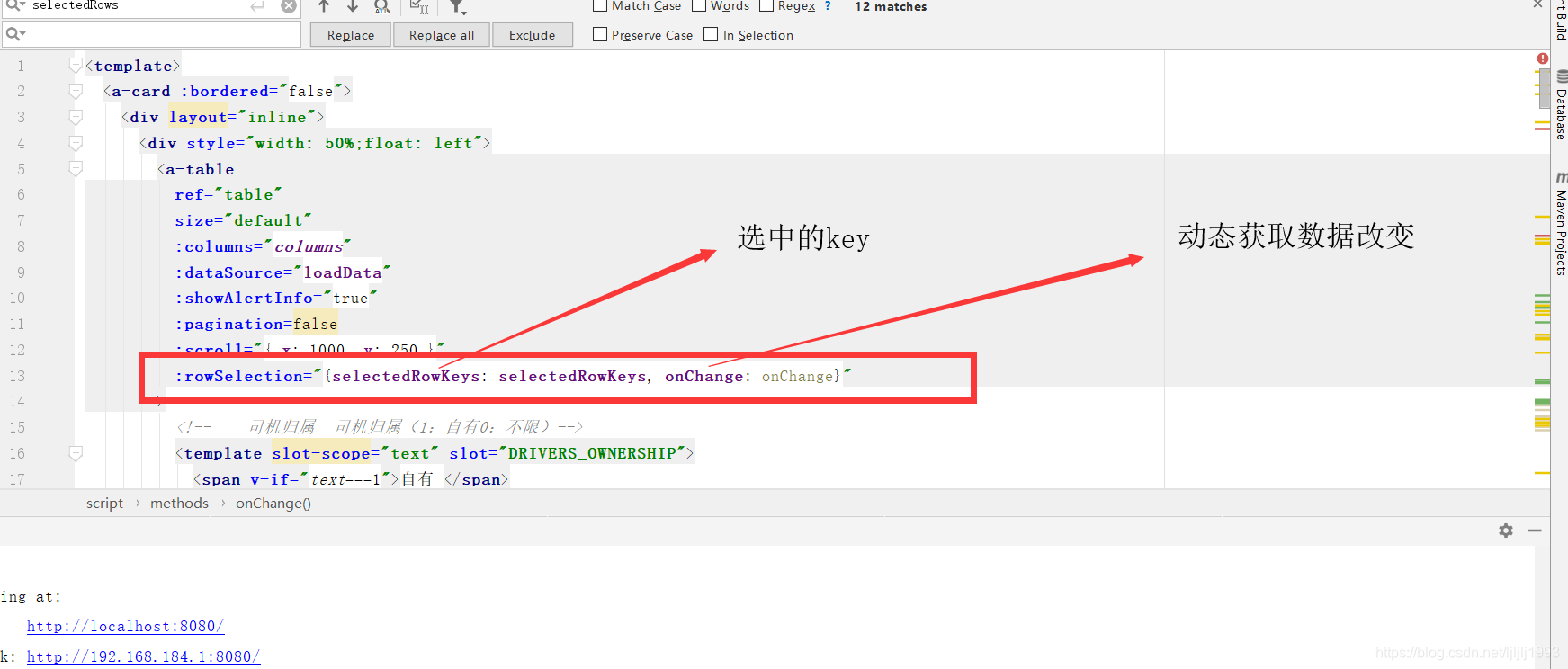The image size is (1568, 669).
Task: Hide the bottom tool panel
Action: (1535, 531)
